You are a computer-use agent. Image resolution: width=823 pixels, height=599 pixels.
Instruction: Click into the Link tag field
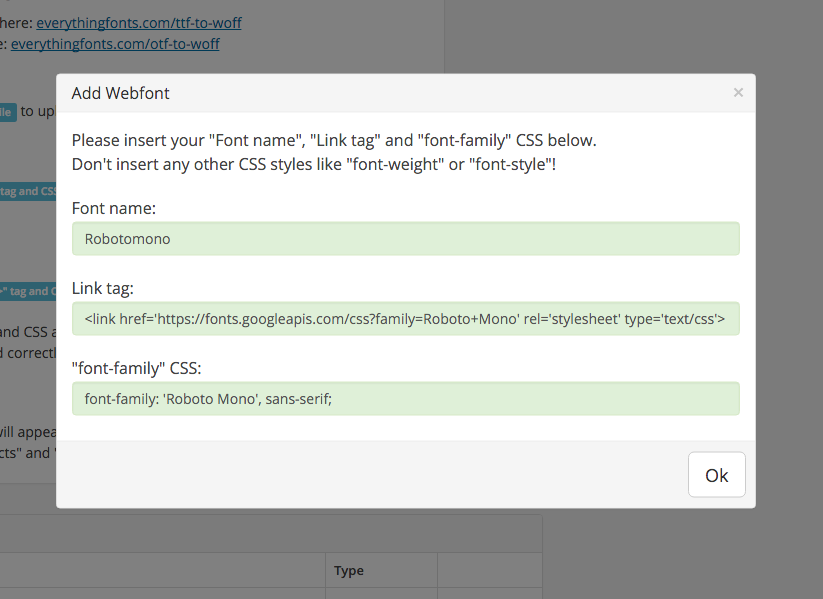405,319
